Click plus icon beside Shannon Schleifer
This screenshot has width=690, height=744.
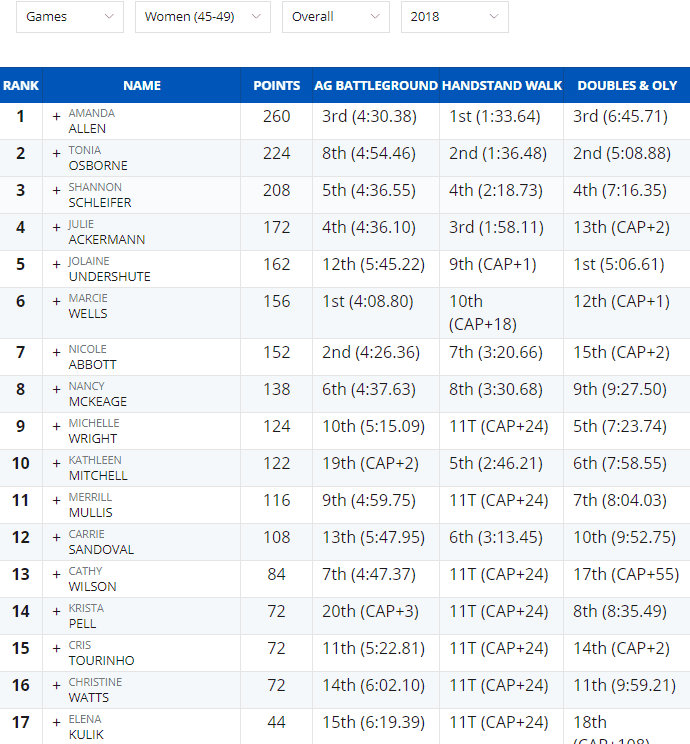tap(56, 190)
